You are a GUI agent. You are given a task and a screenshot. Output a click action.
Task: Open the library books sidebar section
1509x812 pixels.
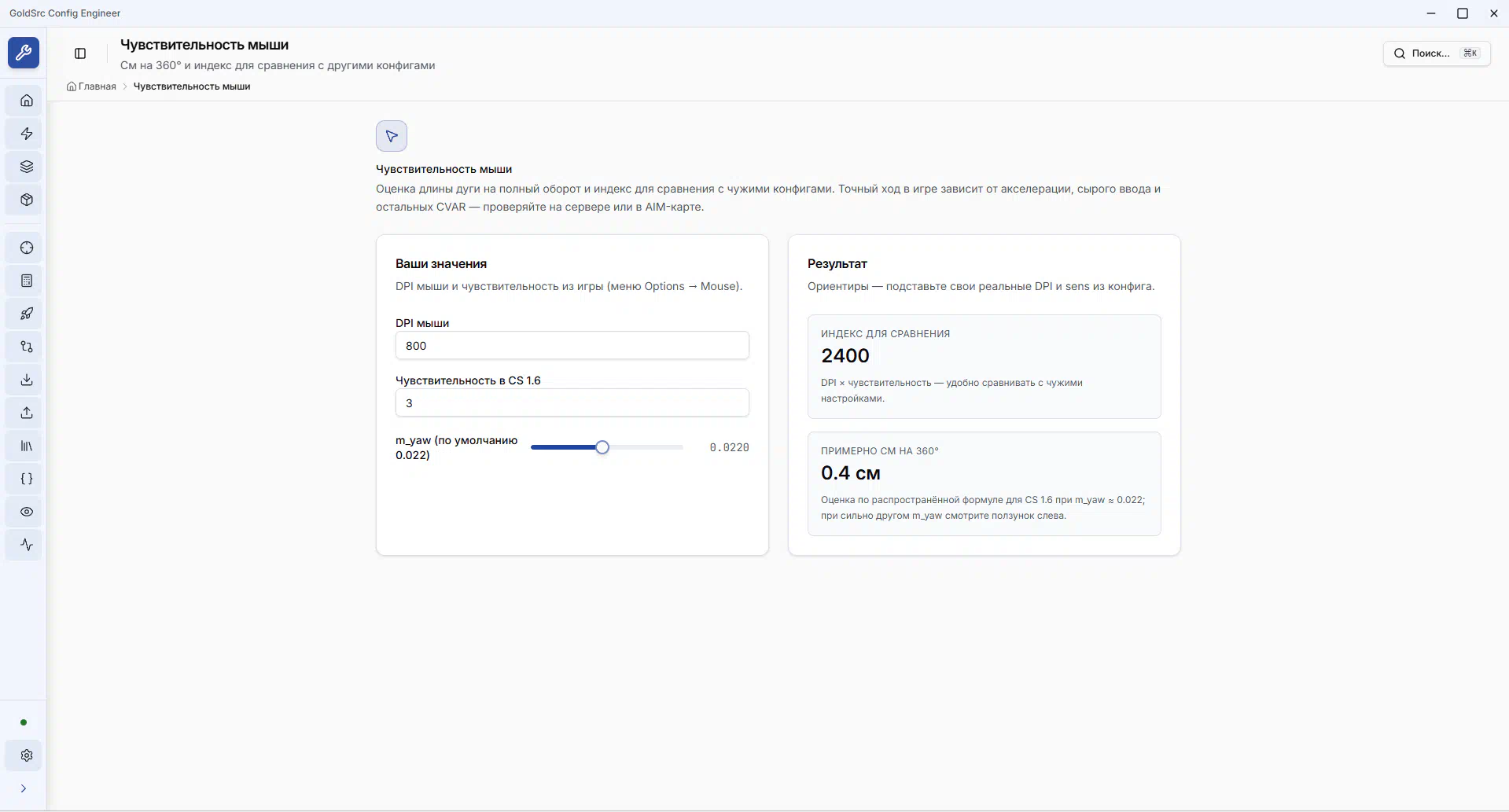[27, 446]
